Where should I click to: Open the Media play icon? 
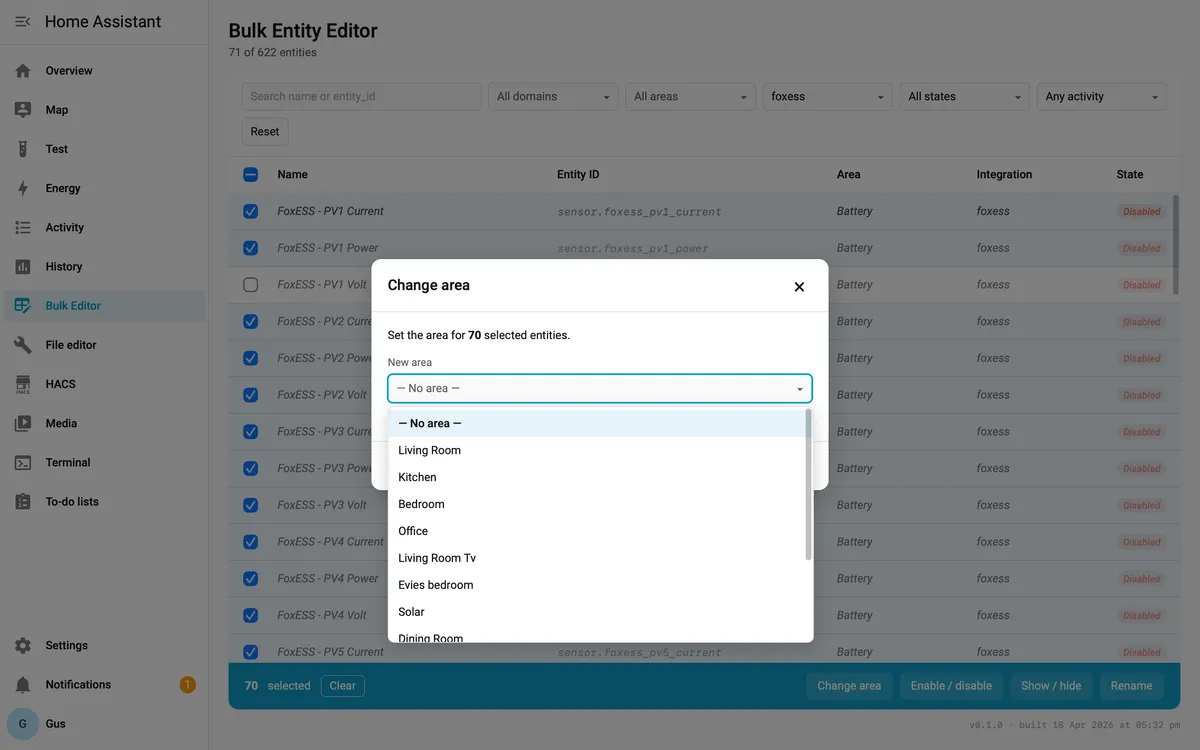tap(23, 423)
